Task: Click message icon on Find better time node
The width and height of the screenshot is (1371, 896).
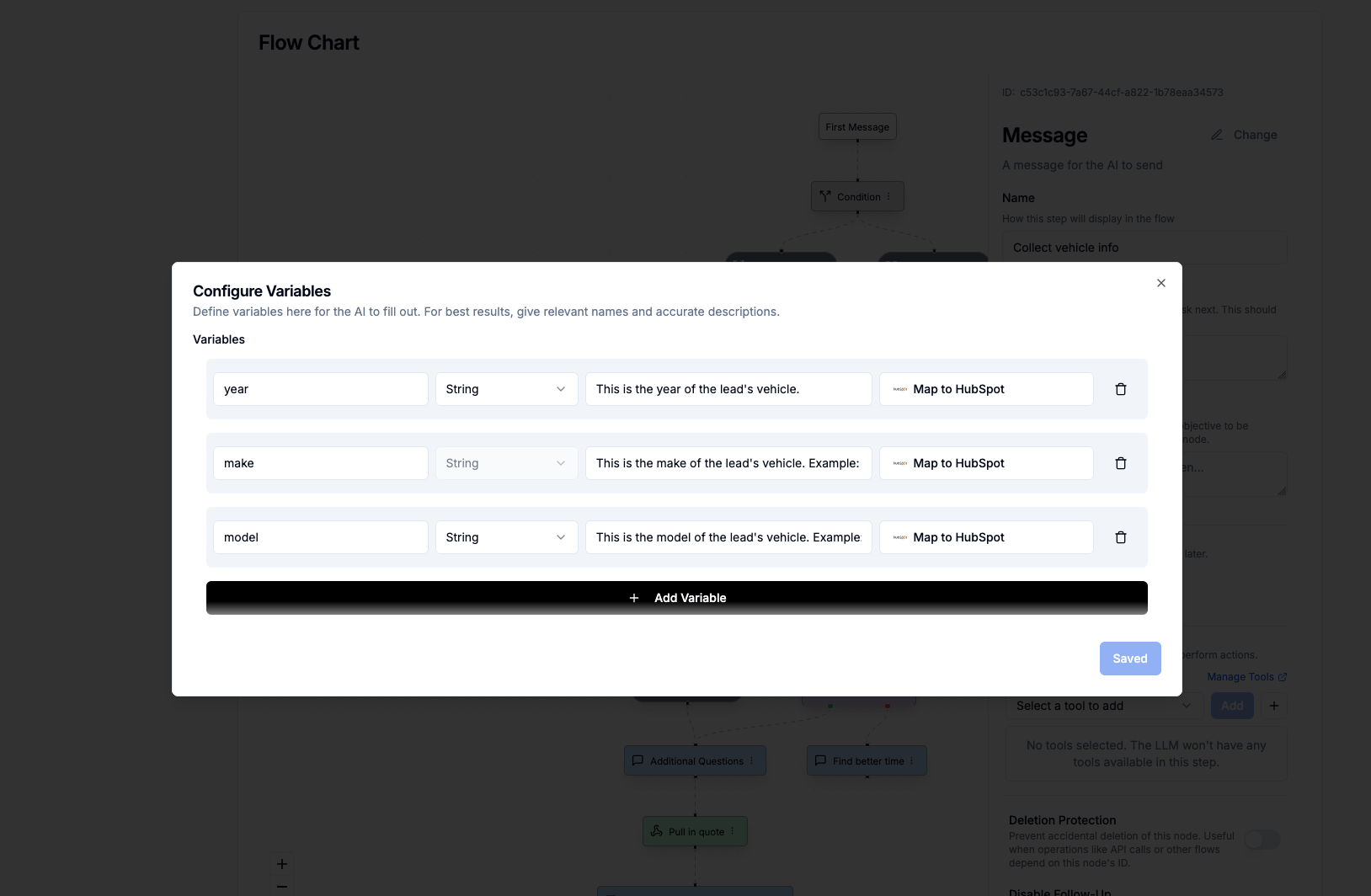Action: click(820, 760)
